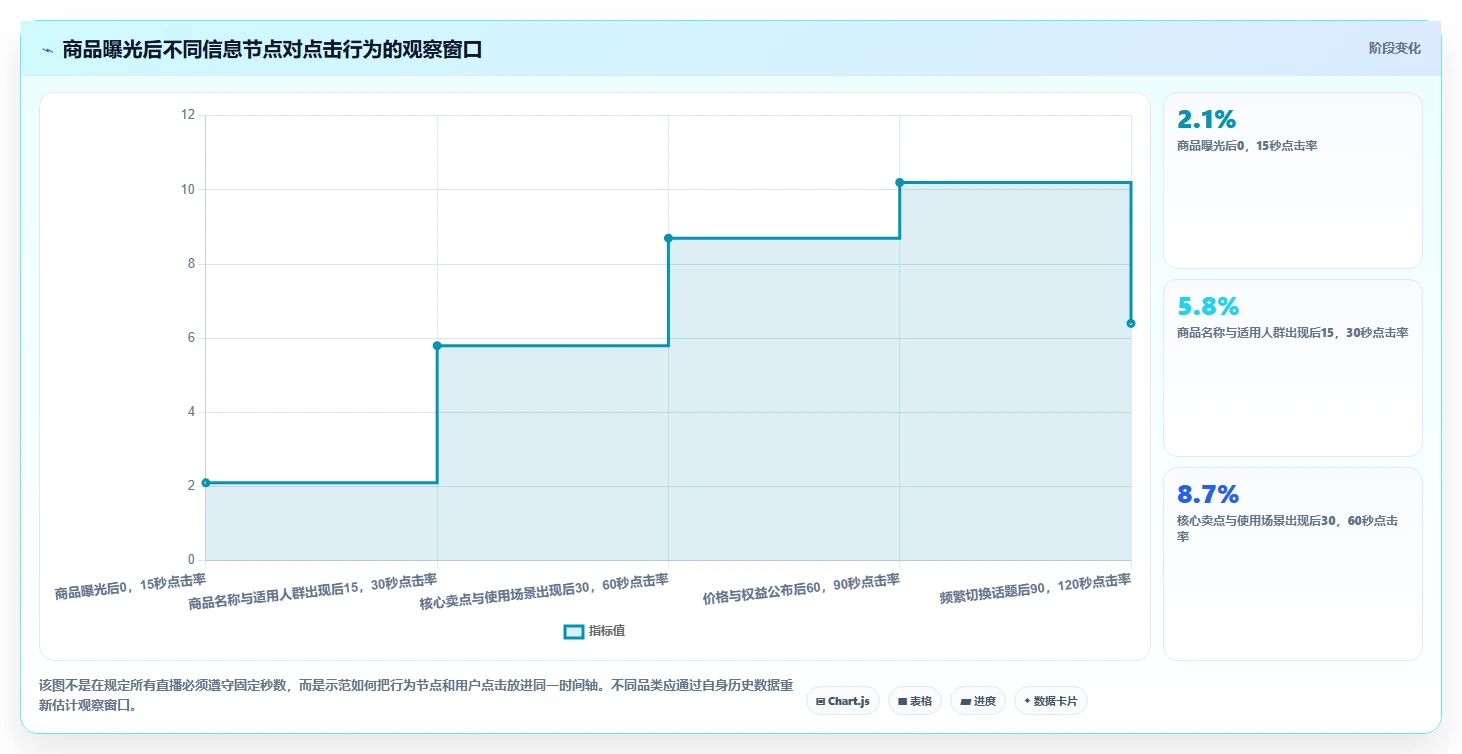
Task: Click the footnote paragraph starting 该图不是在规定
Action: (x=416, y=695)
